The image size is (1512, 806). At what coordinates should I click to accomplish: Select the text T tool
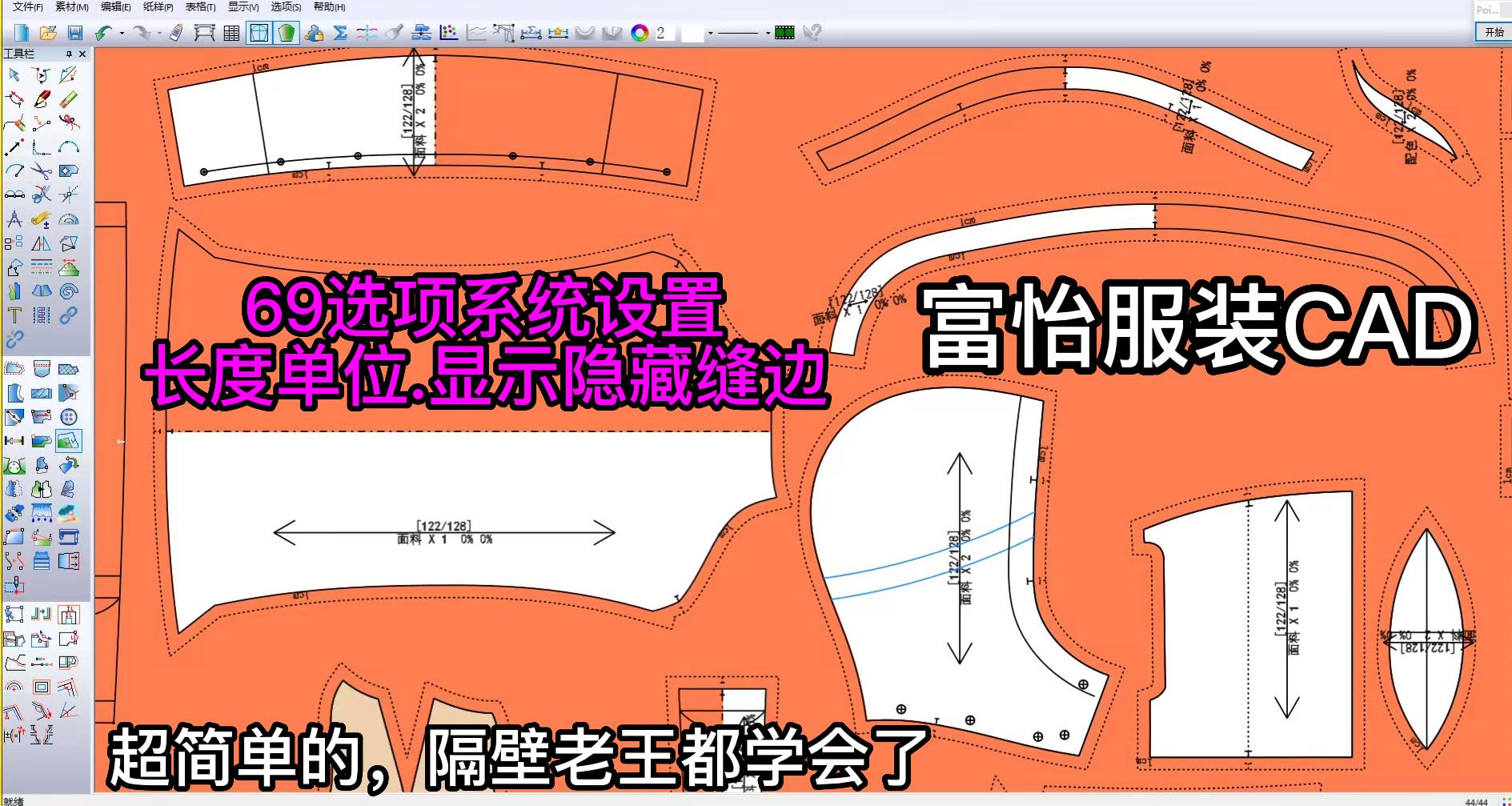click(x=14, y=315)
